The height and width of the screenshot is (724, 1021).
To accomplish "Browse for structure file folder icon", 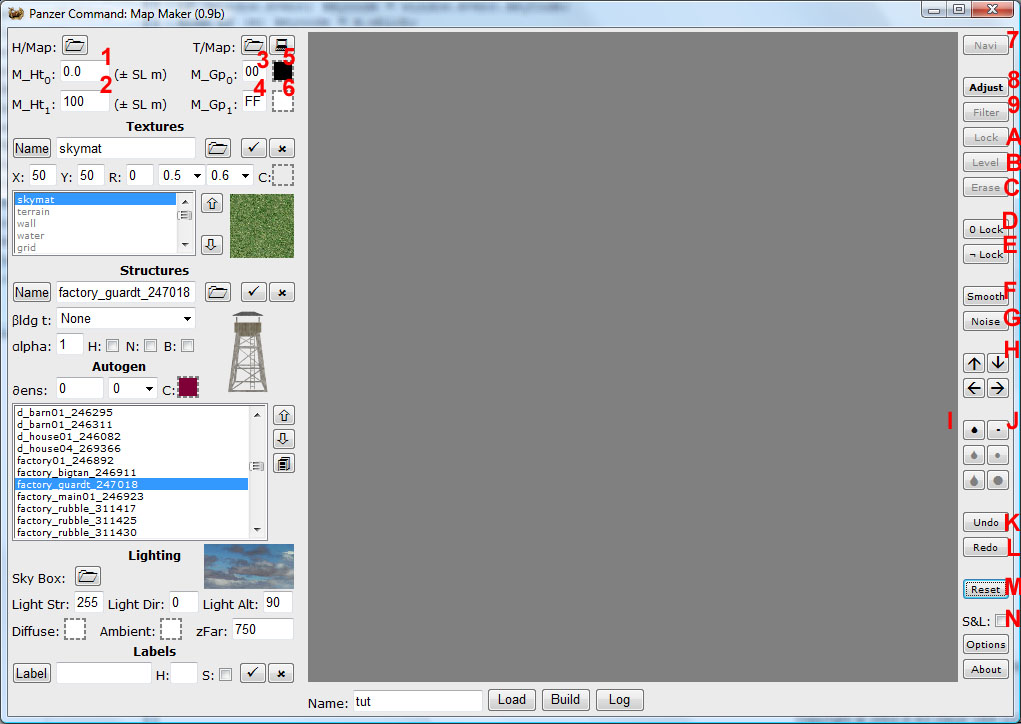I will (217, 292).
